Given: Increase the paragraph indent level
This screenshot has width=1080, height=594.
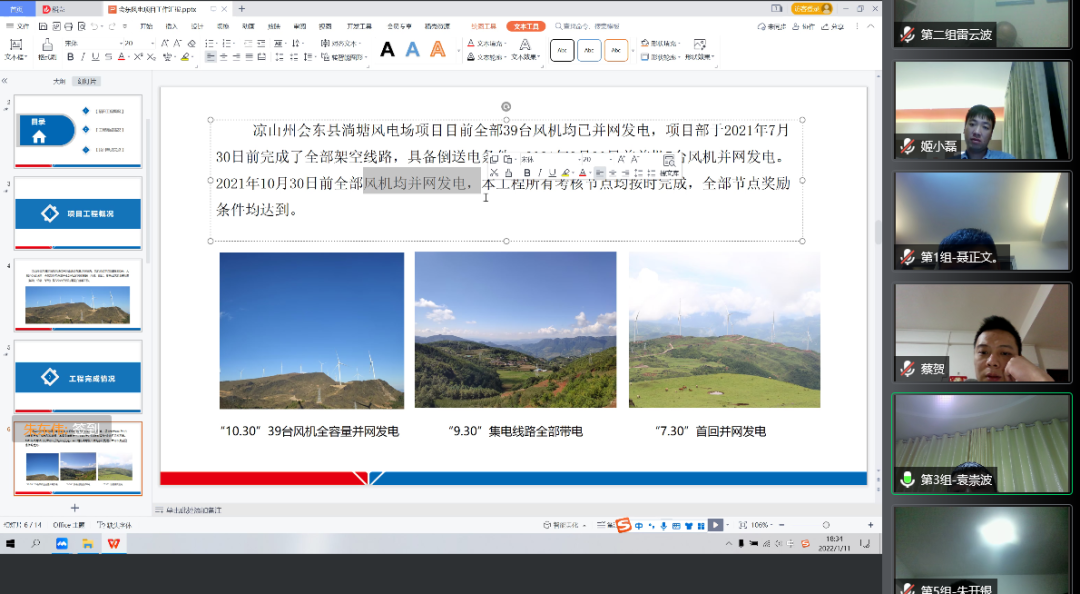Looking at the screenshot, I should click(261, 43).
